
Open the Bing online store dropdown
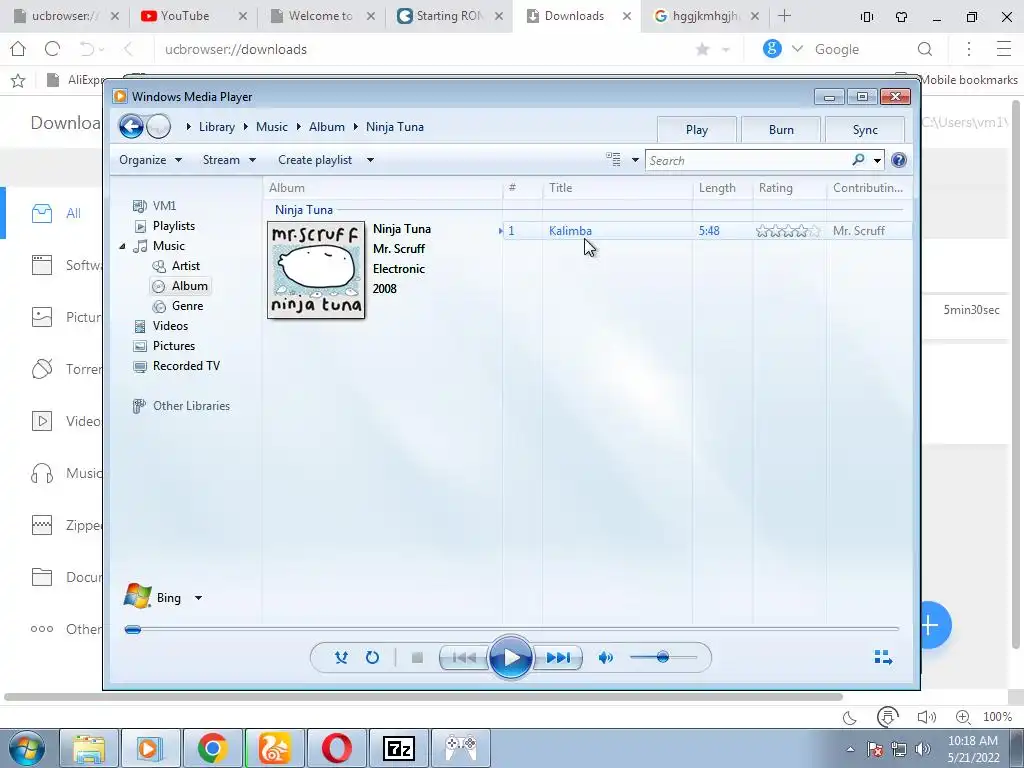pyautogui.click(x=198, y=598)
